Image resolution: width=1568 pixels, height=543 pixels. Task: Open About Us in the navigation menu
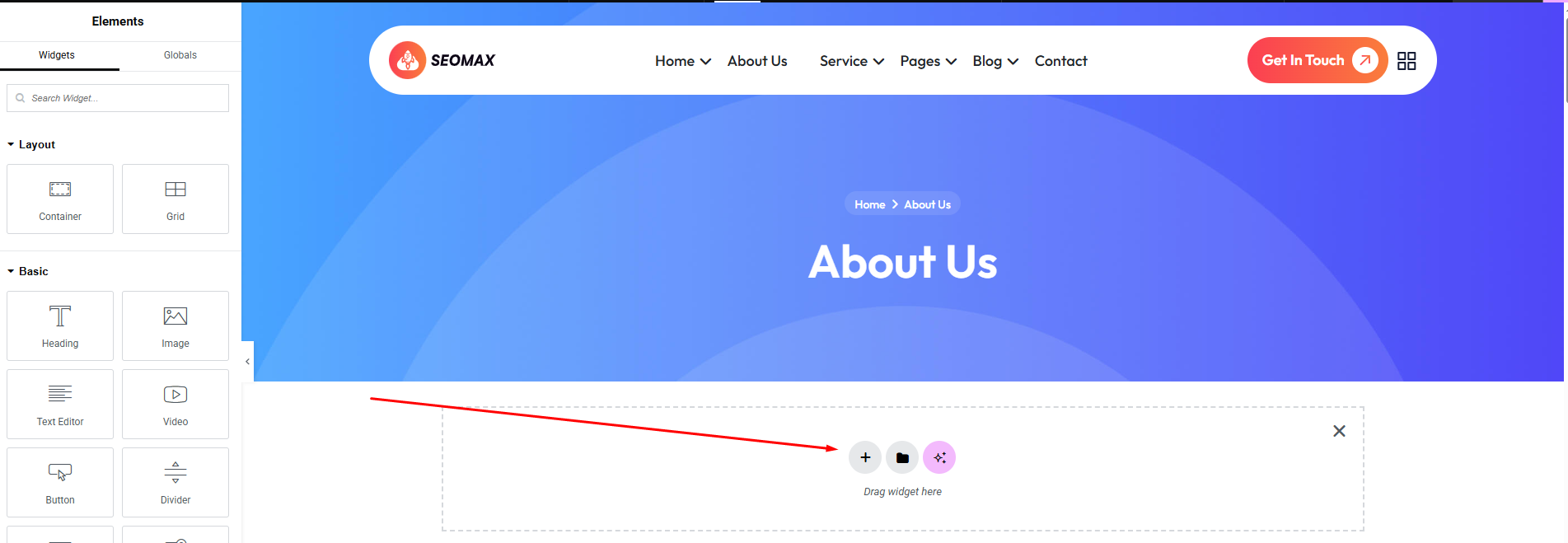757,61
